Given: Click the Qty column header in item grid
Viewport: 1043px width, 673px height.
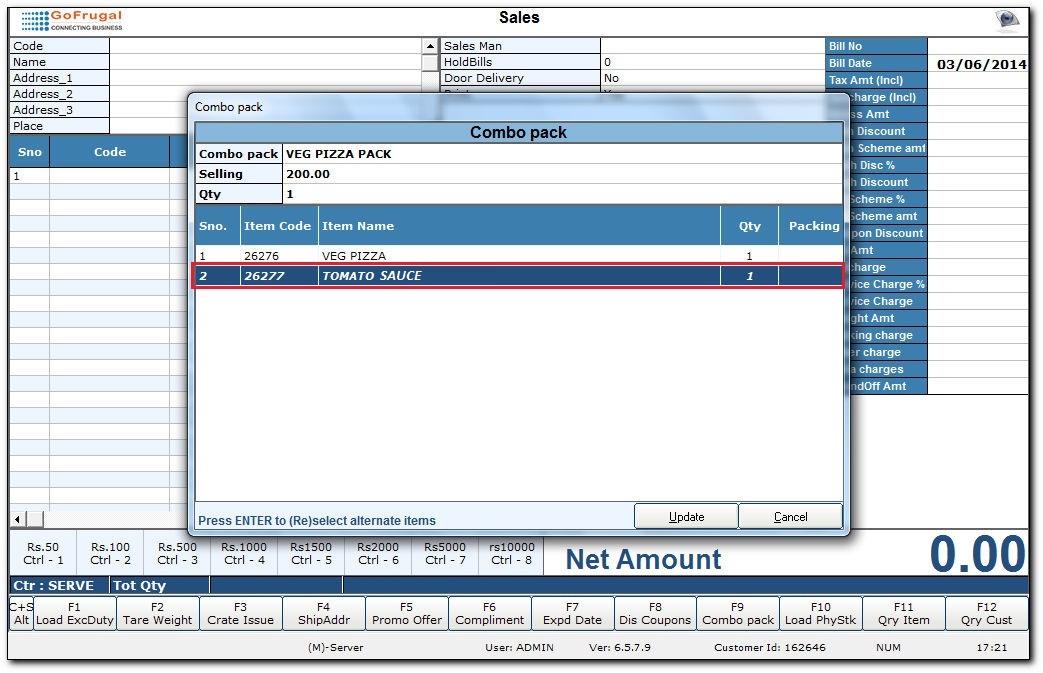Looking at the screenshot, I should pyautogui.click(x=750, y=225).
